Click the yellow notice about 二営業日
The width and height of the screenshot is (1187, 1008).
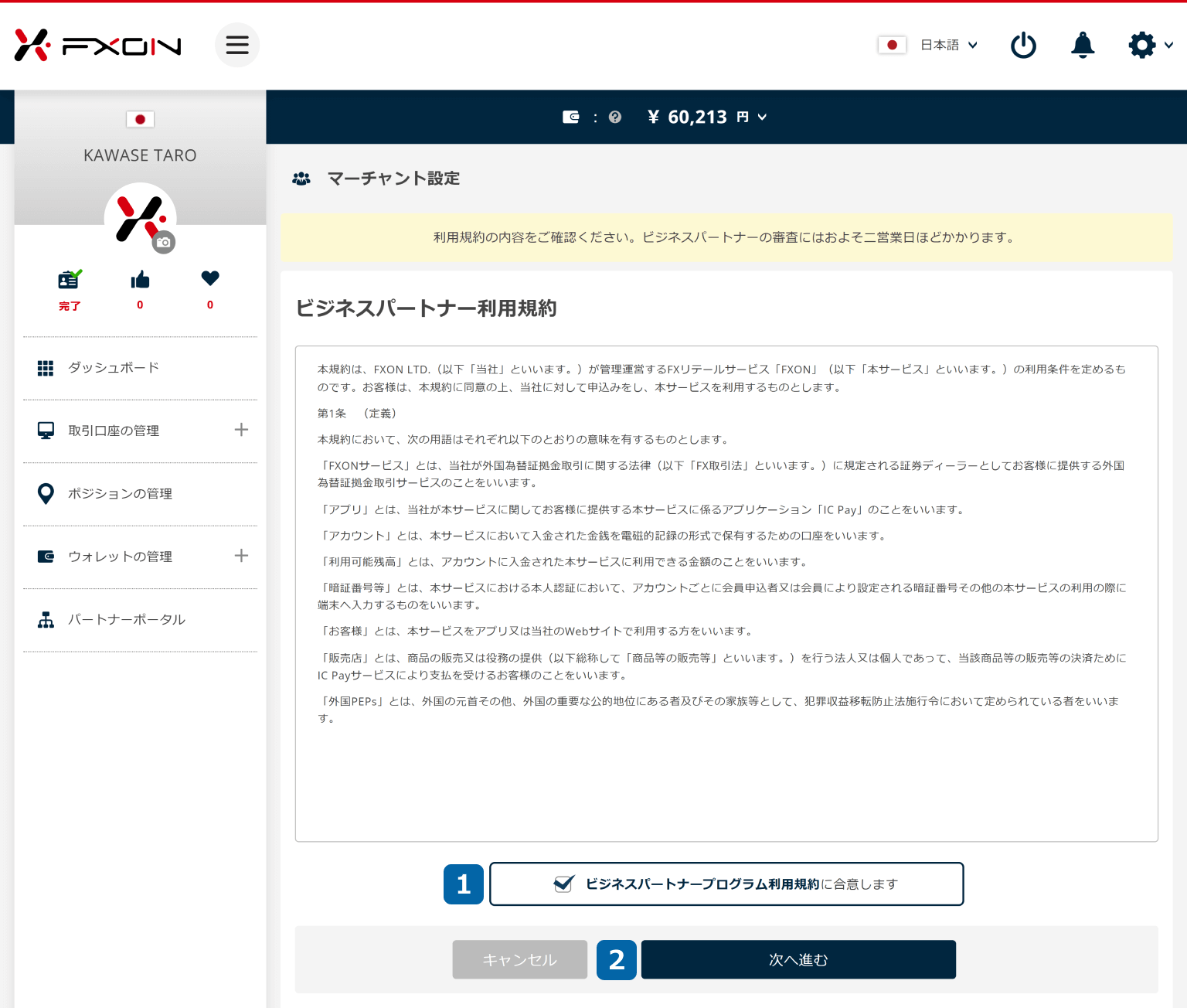[x=726, y=237]
